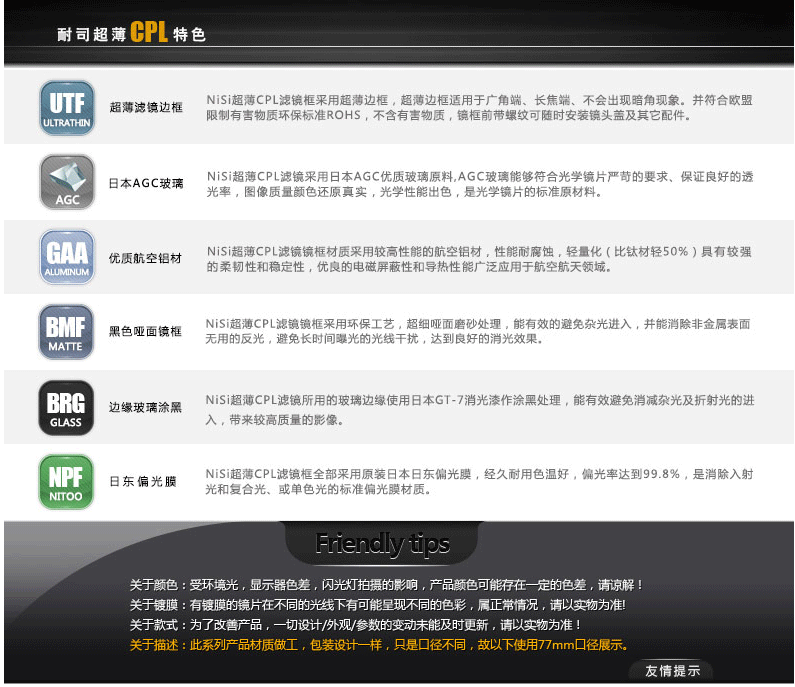
Task: Click the GAA Aluminum badge icon
Action: (x=67, y=257)
